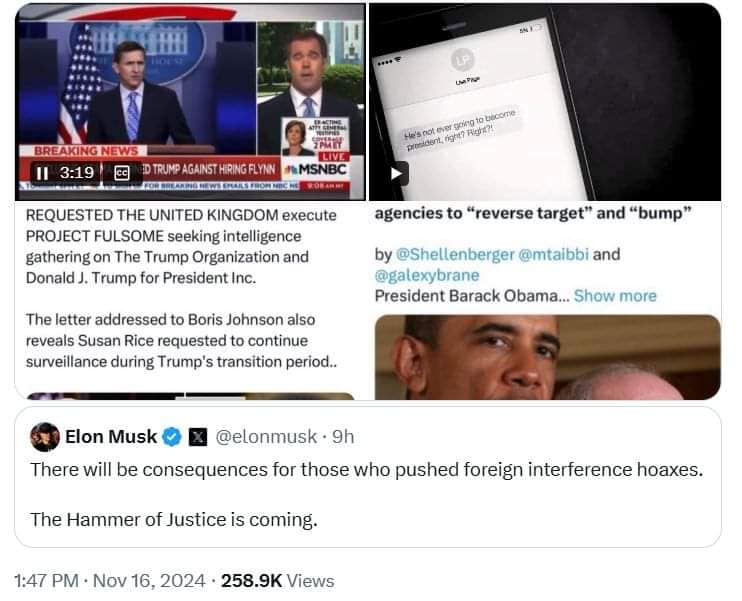742x601 pixels.
Task: Open the @Shellenberger profile link
Action: point(455,255)
